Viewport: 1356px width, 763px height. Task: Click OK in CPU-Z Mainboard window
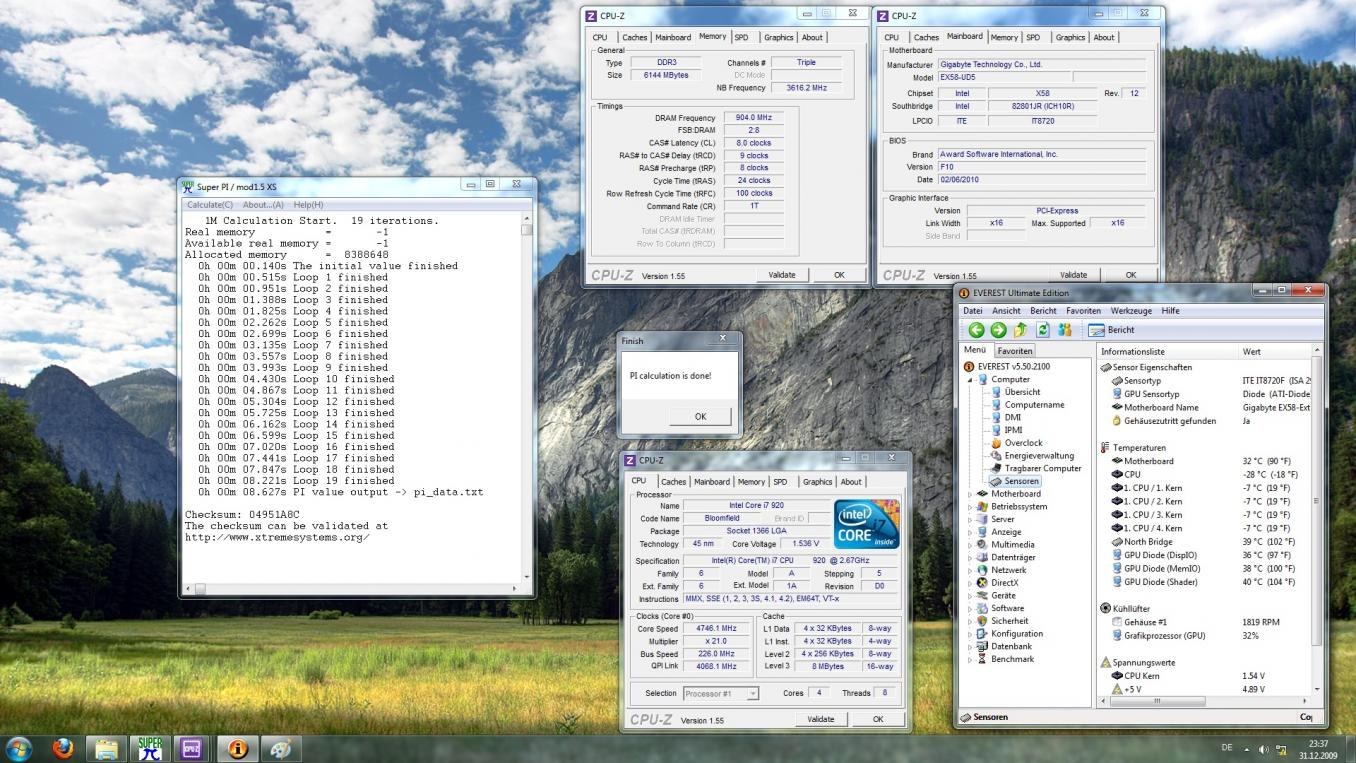click(1131, 275)
